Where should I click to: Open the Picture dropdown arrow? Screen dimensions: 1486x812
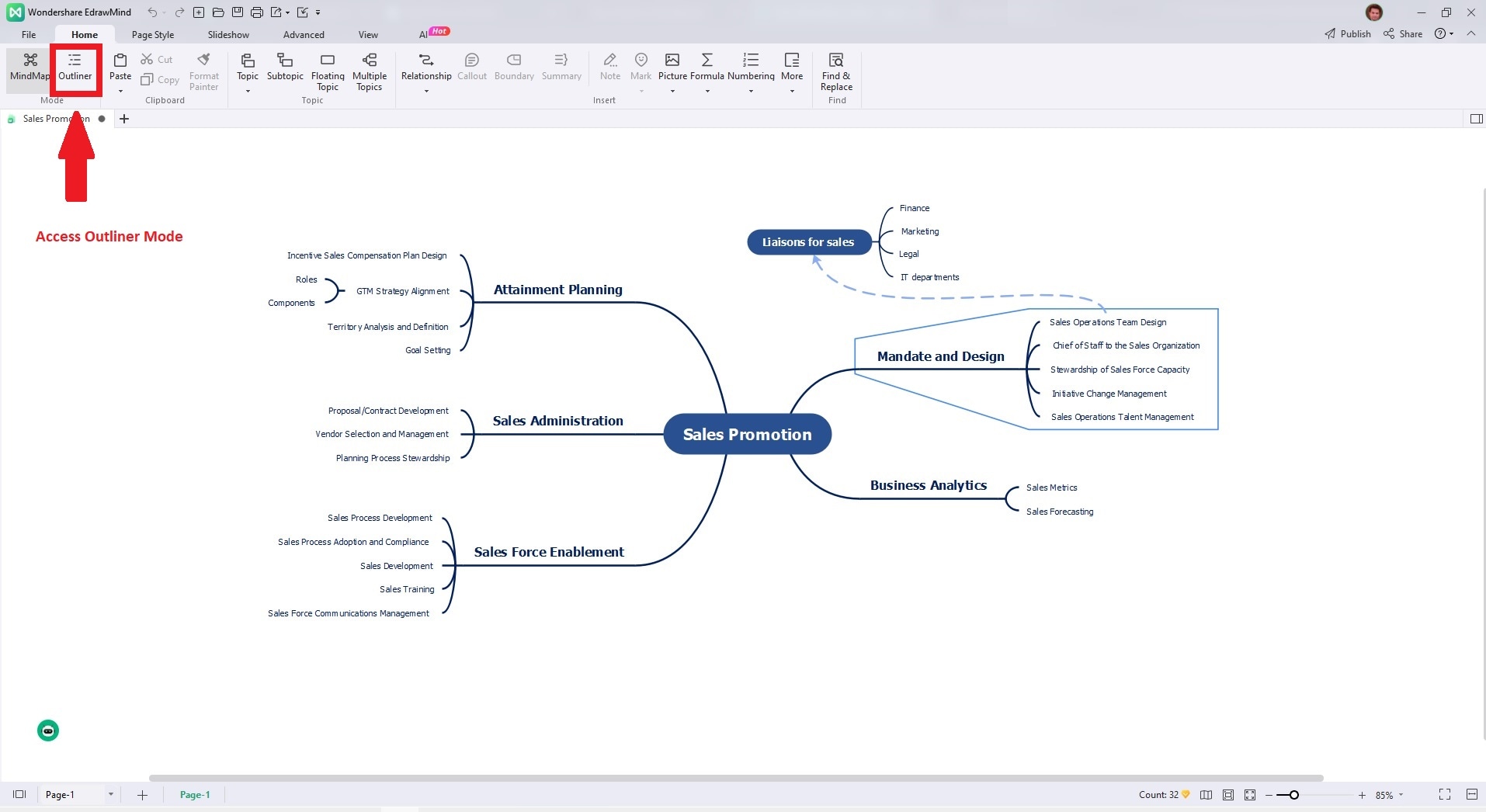click(x=672, y=91)
